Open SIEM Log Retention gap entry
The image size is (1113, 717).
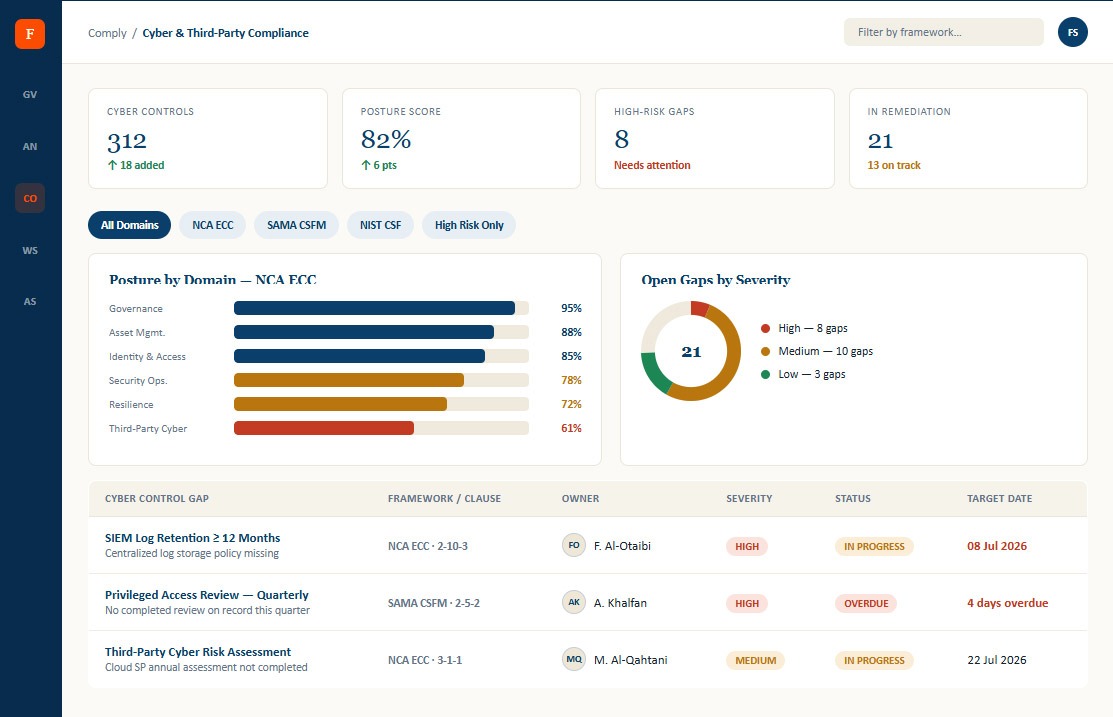click(192, 538)
